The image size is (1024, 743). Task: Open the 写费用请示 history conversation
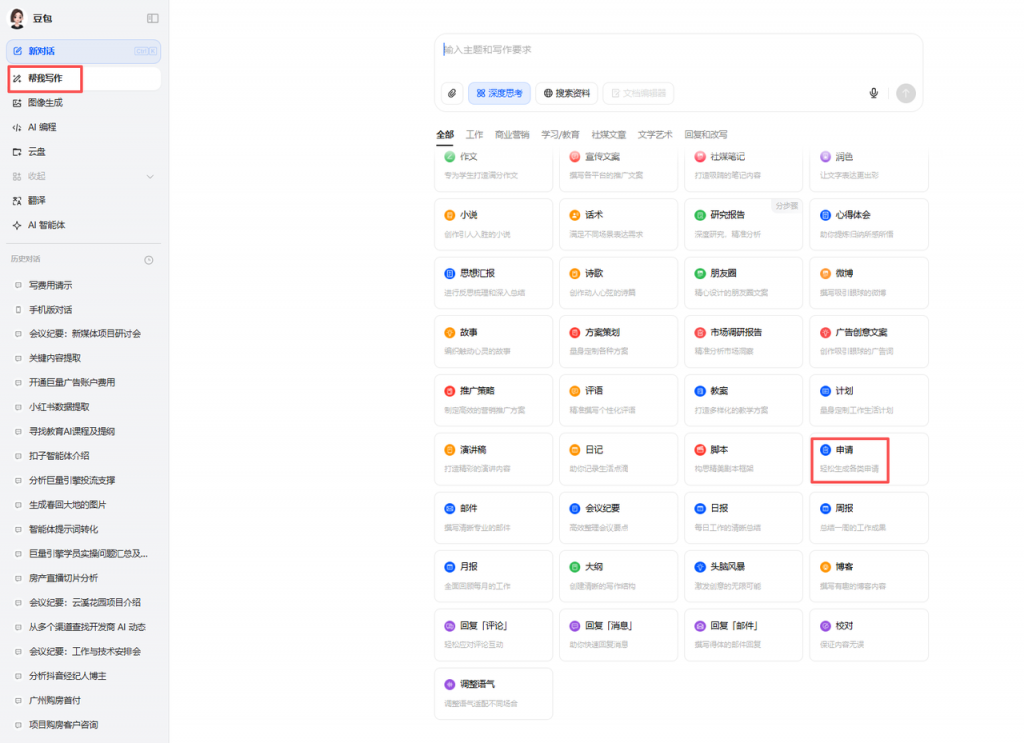click(50, 285)
